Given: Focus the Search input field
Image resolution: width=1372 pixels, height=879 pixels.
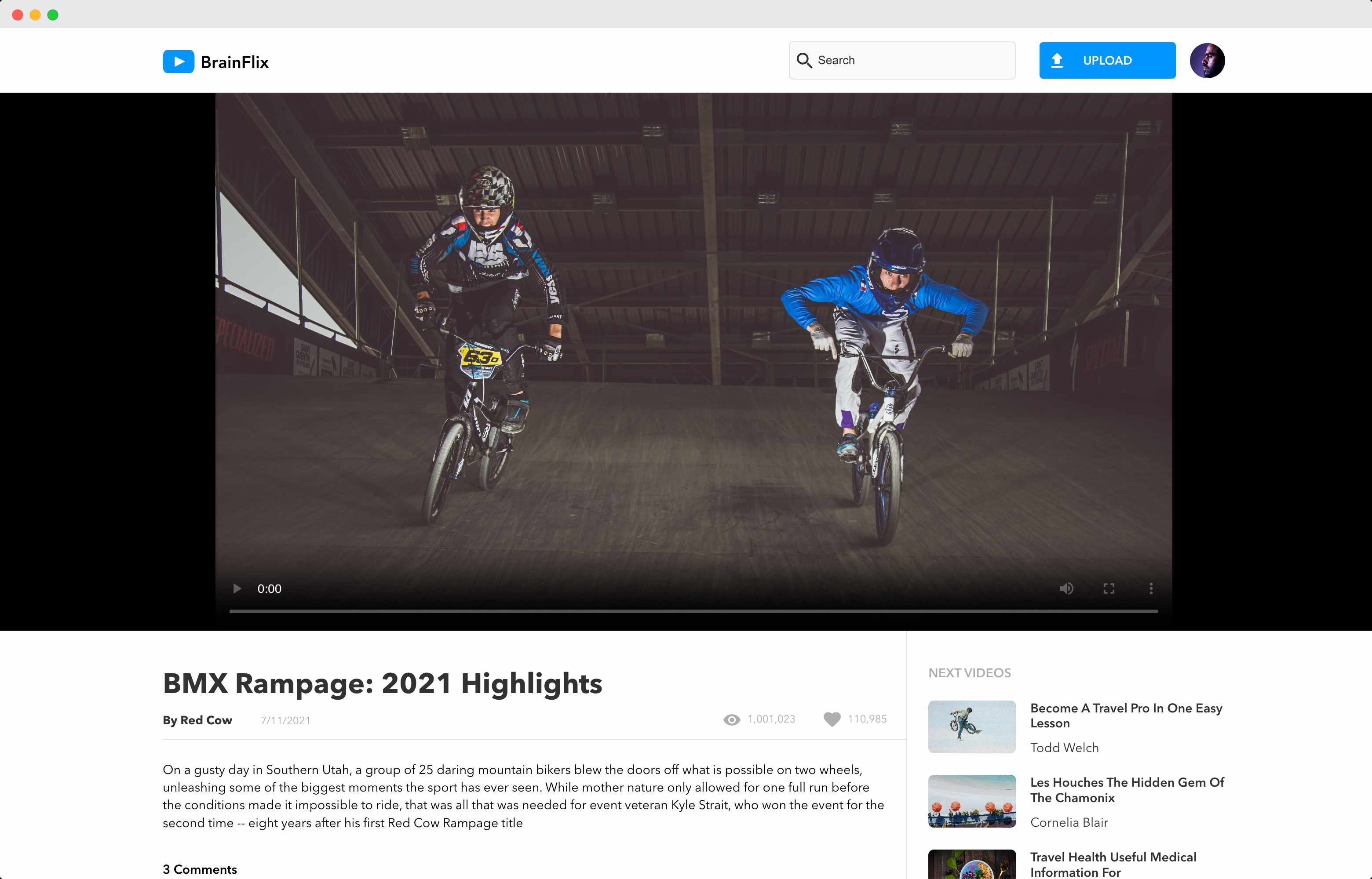Looking at the screenshot, I should pos(902,61).
